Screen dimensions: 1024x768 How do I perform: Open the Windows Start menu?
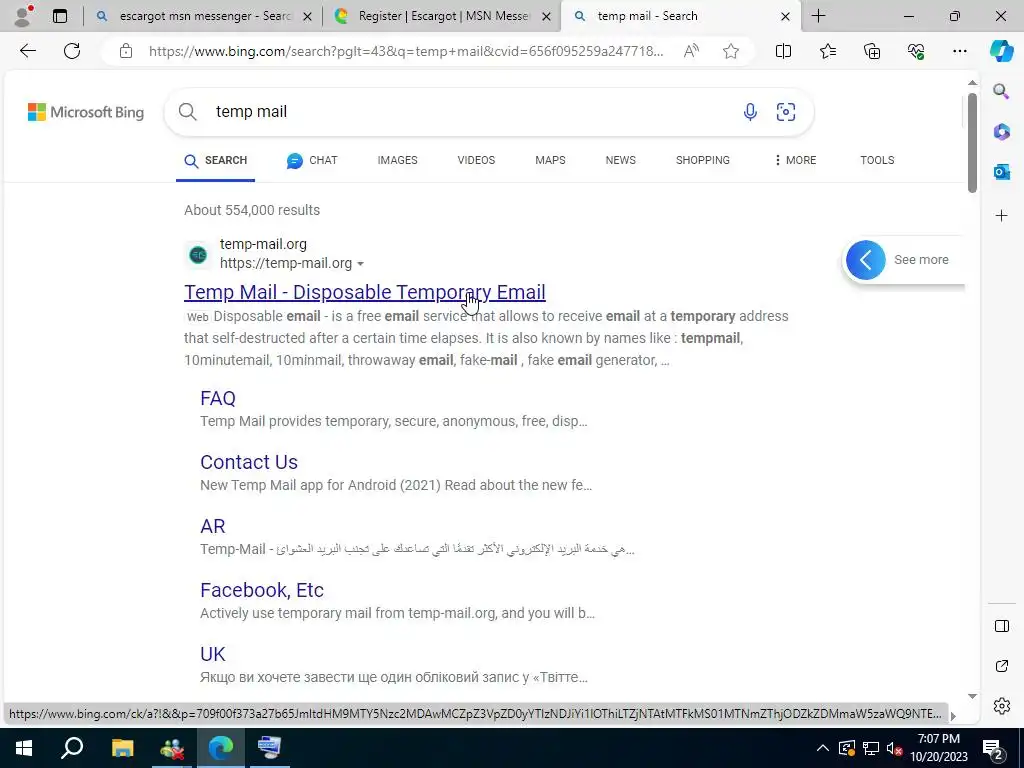tap(24, 748)
